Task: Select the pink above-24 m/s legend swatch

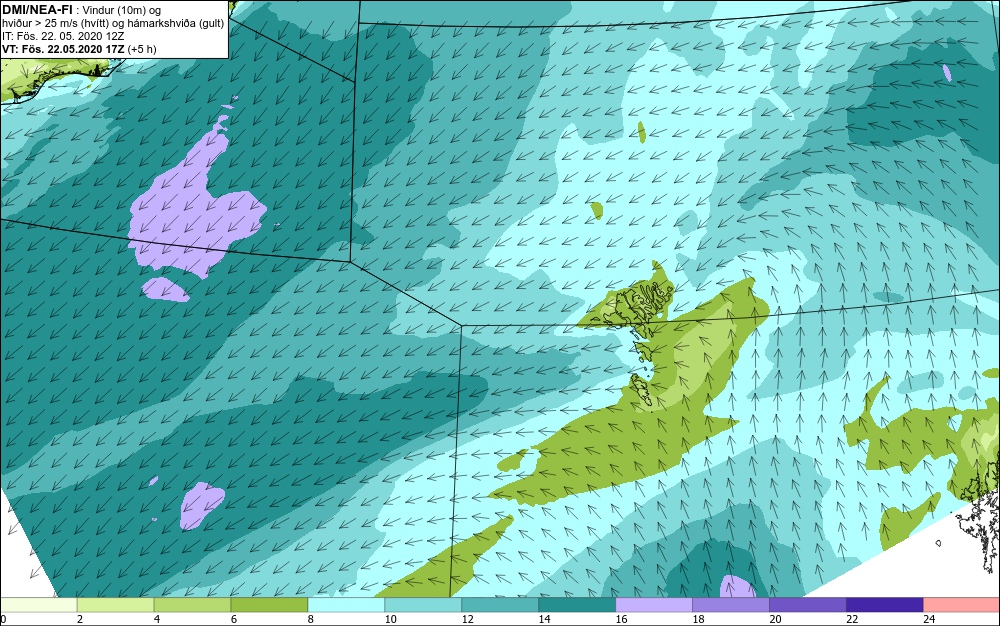Action: tap(962, 605)
